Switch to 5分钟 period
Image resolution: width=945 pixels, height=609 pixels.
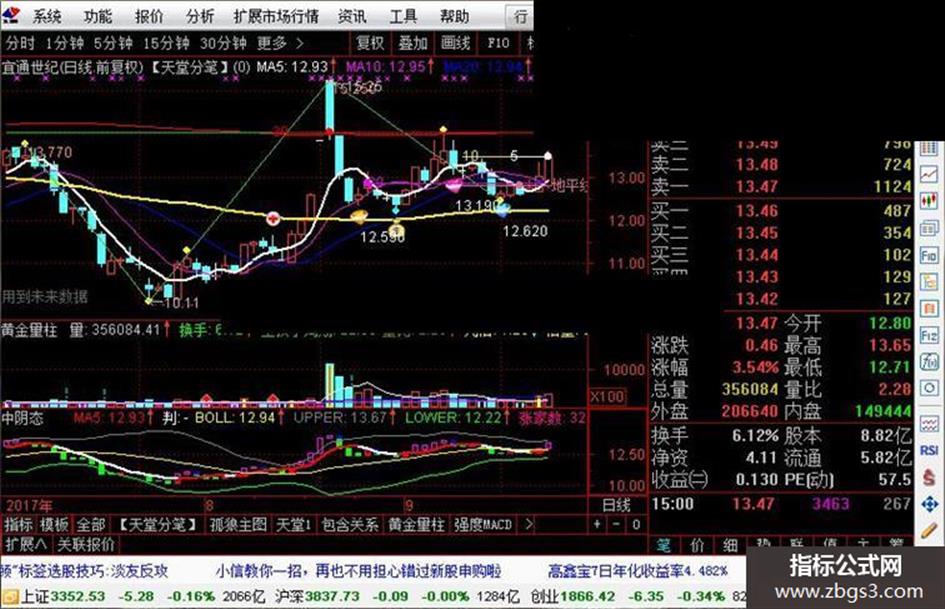(113, 43)
